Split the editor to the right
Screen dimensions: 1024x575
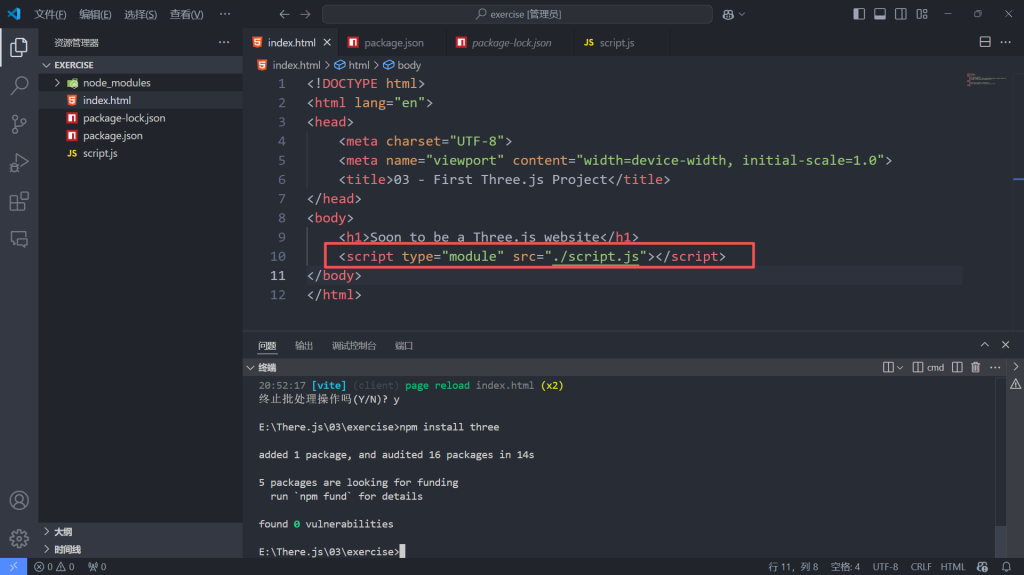click(985, 42)
